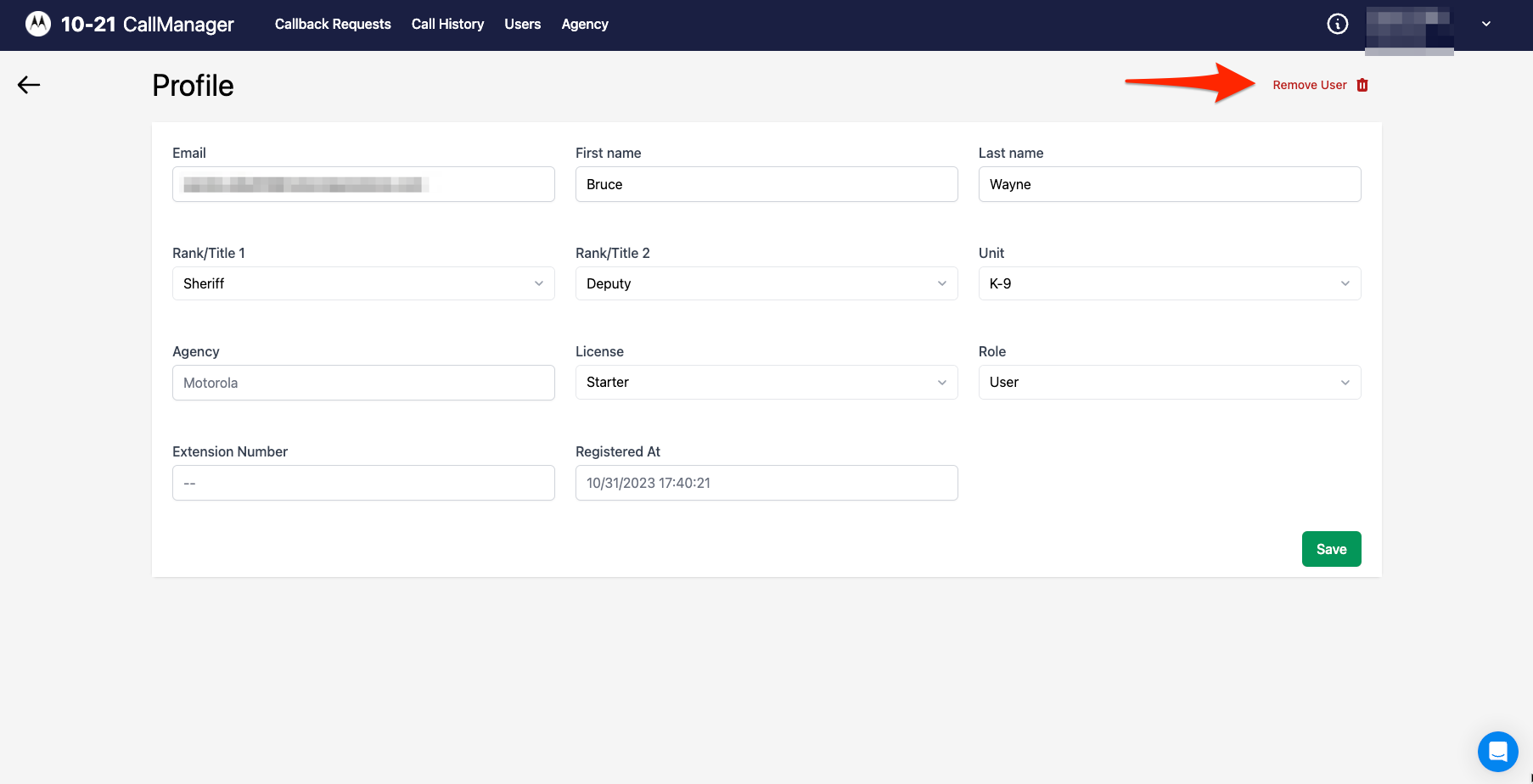The height and width of the screenshot is (784, 1533).
Task: Click the red trash can icon
Action: 1362,85
